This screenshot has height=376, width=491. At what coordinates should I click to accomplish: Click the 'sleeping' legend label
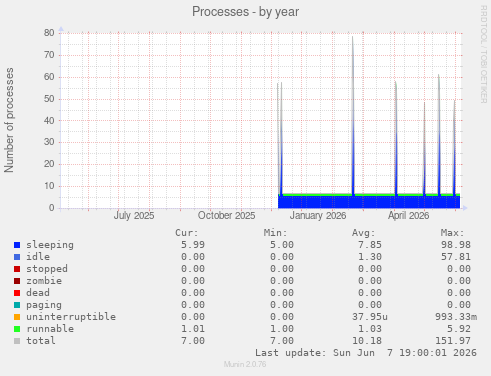[50, 245]
